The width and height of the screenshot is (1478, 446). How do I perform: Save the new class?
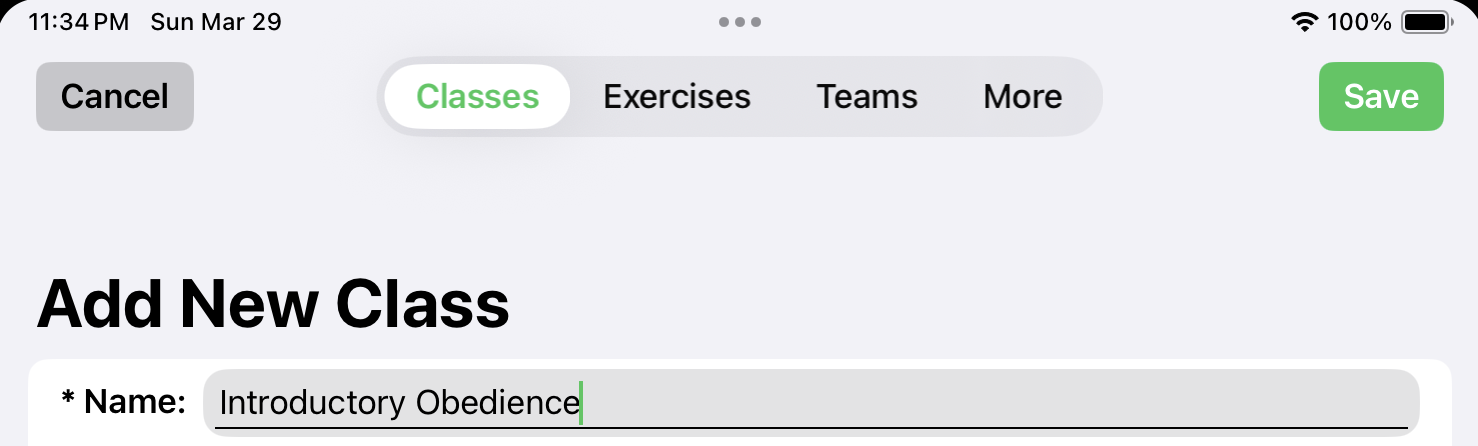1381,97
